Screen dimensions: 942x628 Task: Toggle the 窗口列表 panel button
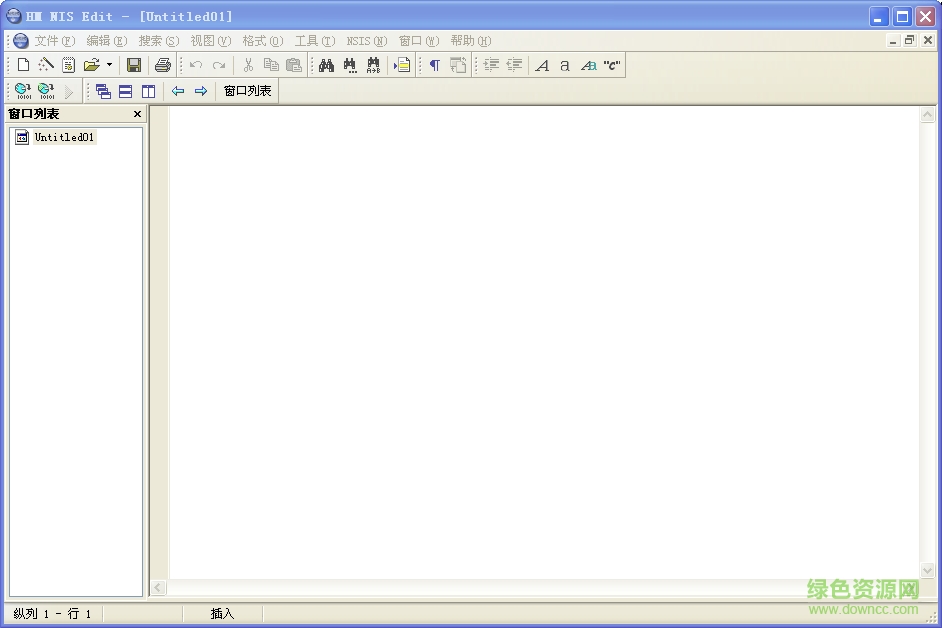(x=246, y=91)
